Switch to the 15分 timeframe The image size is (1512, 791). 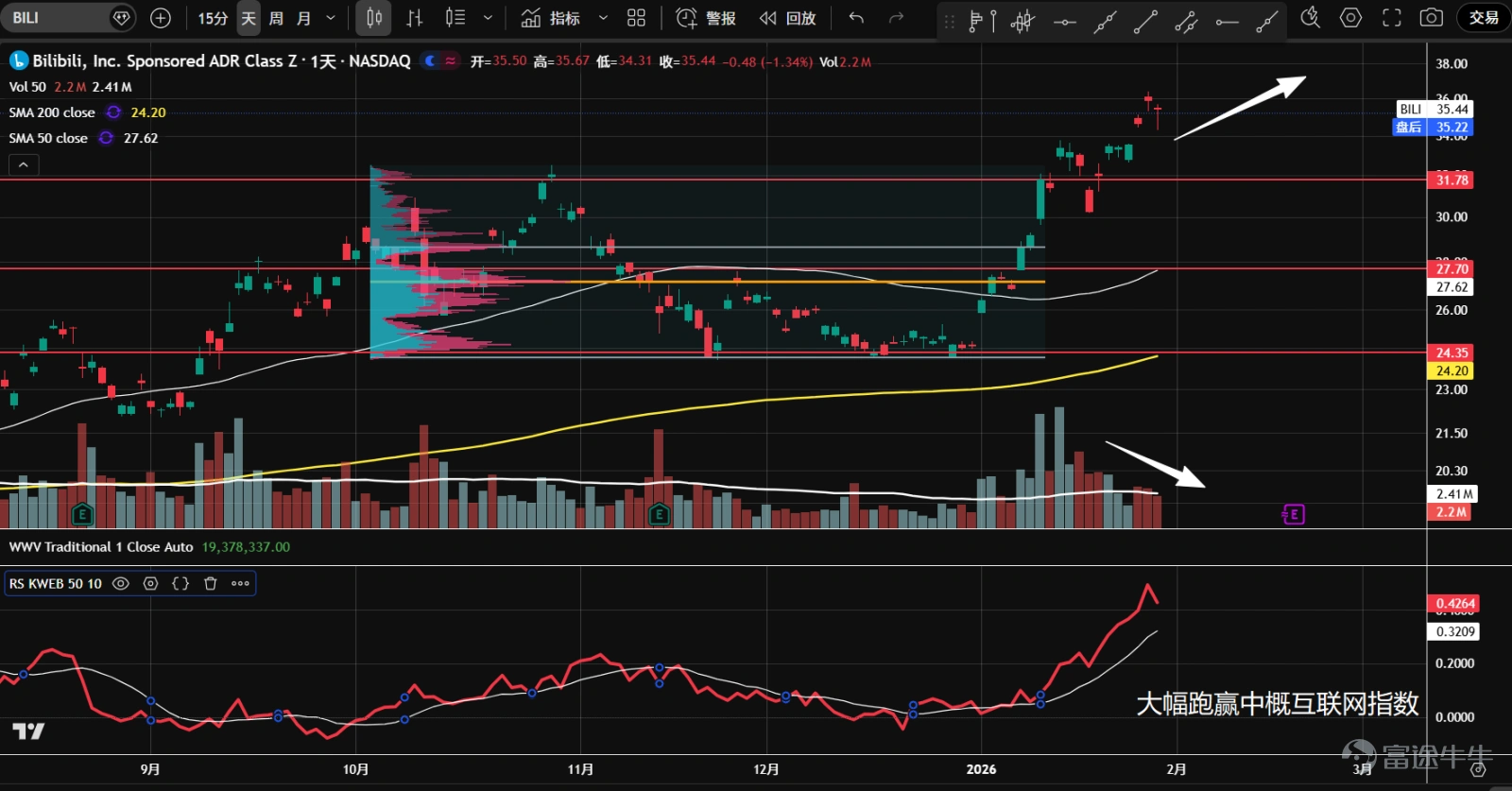[x=213, y=18]
